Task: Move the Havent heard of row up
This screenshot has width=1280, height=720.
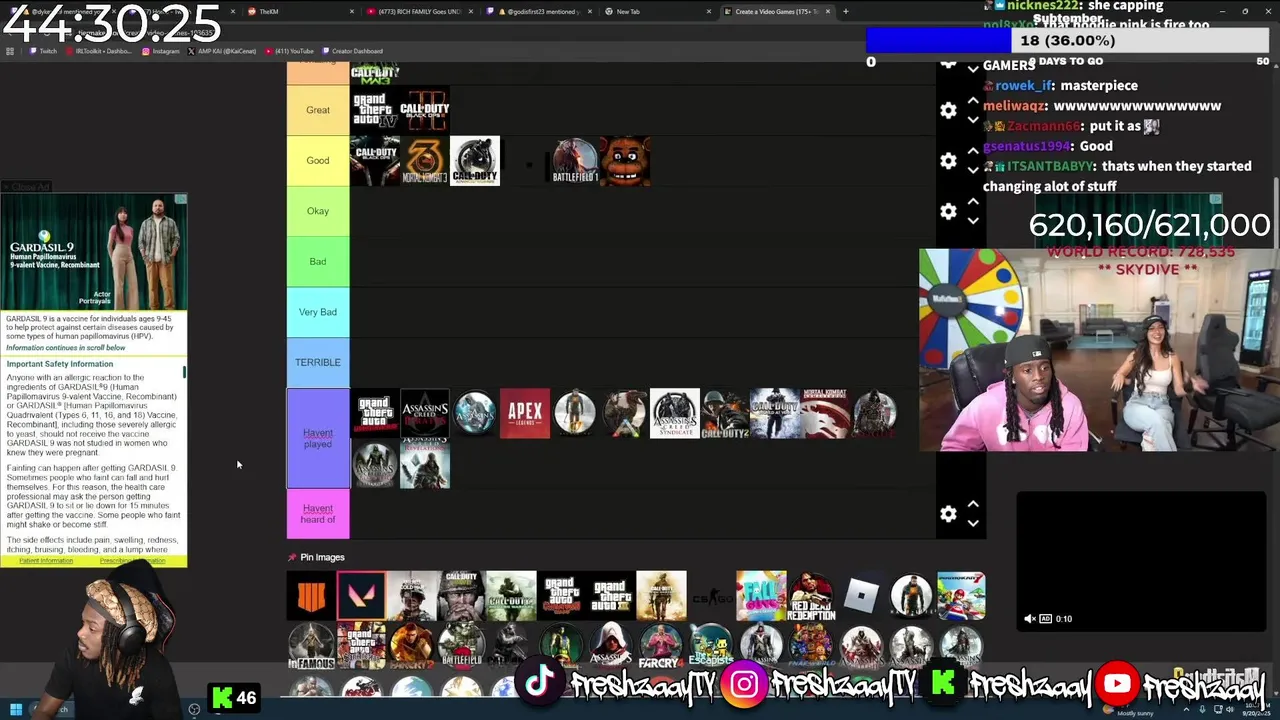Action: pyautogui.click(x=973, y=504)
